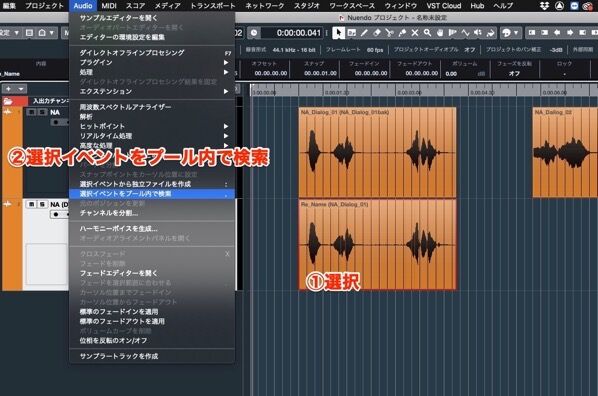Click the time display clock icon

(x=254, y=33)
